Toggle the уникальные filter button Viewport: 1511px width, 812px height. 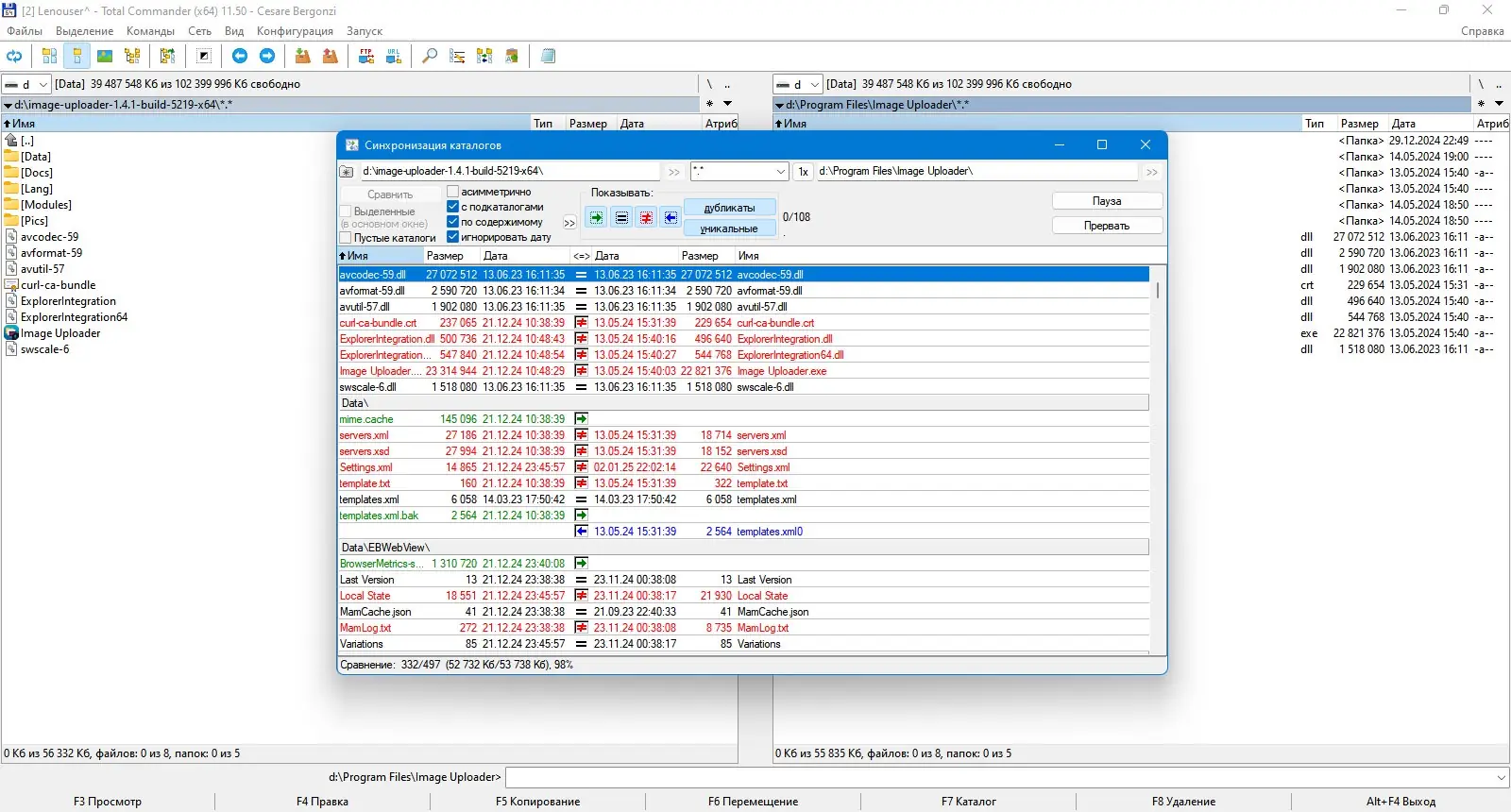(x=729, y=228)
